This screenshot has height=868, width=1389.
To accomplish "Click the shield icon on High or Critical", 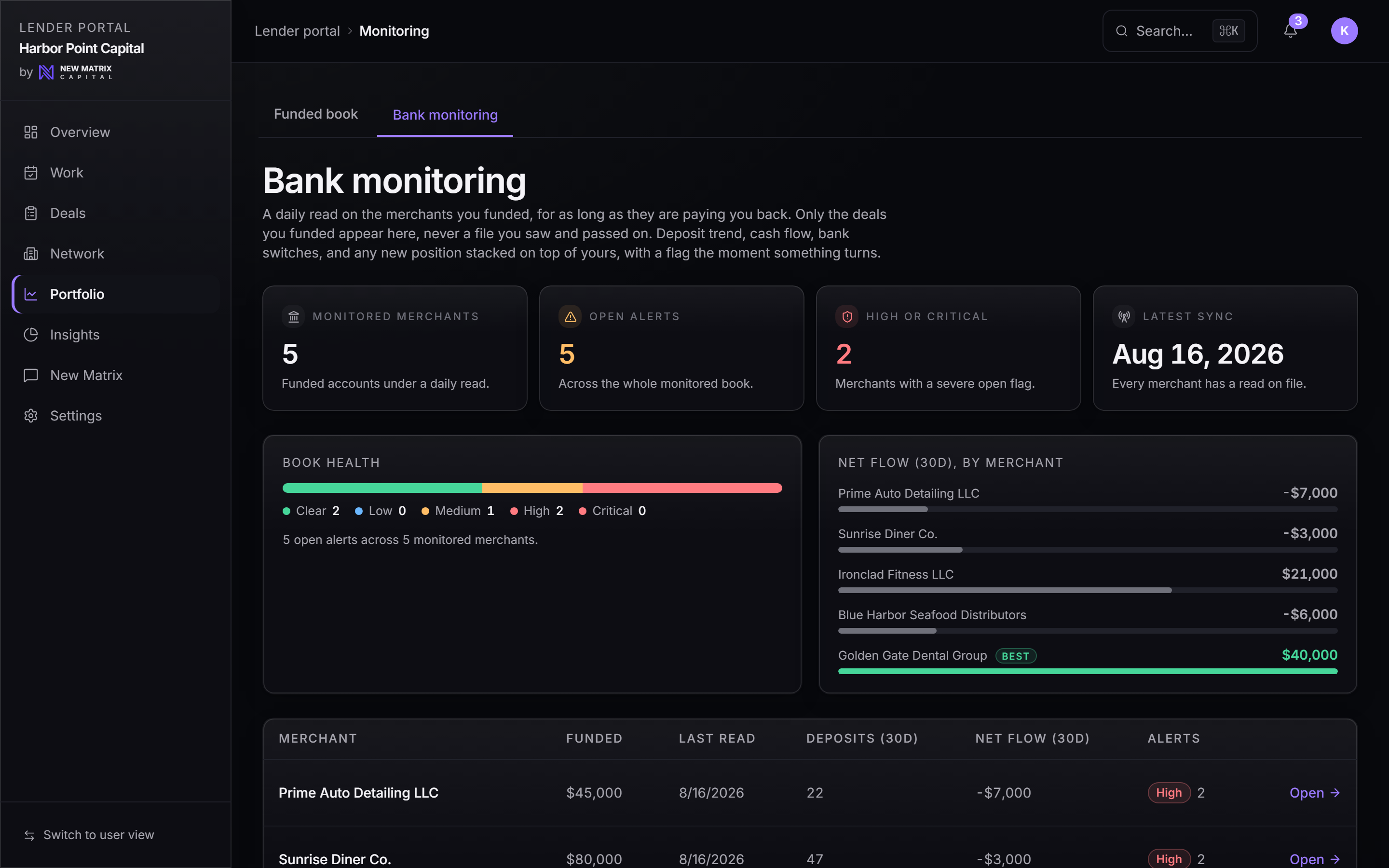I will pos(846,317).
